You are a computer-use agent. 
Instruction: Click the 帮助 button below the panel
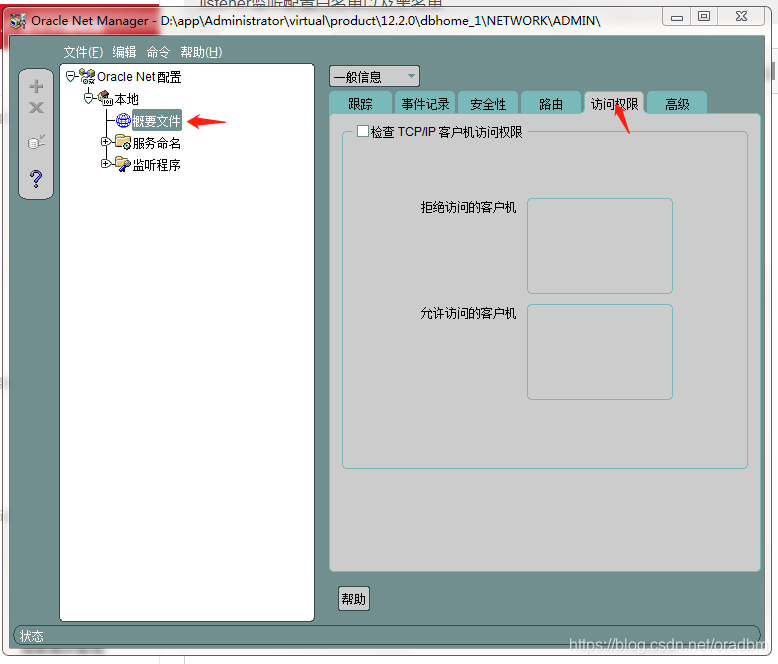point(354,598)
